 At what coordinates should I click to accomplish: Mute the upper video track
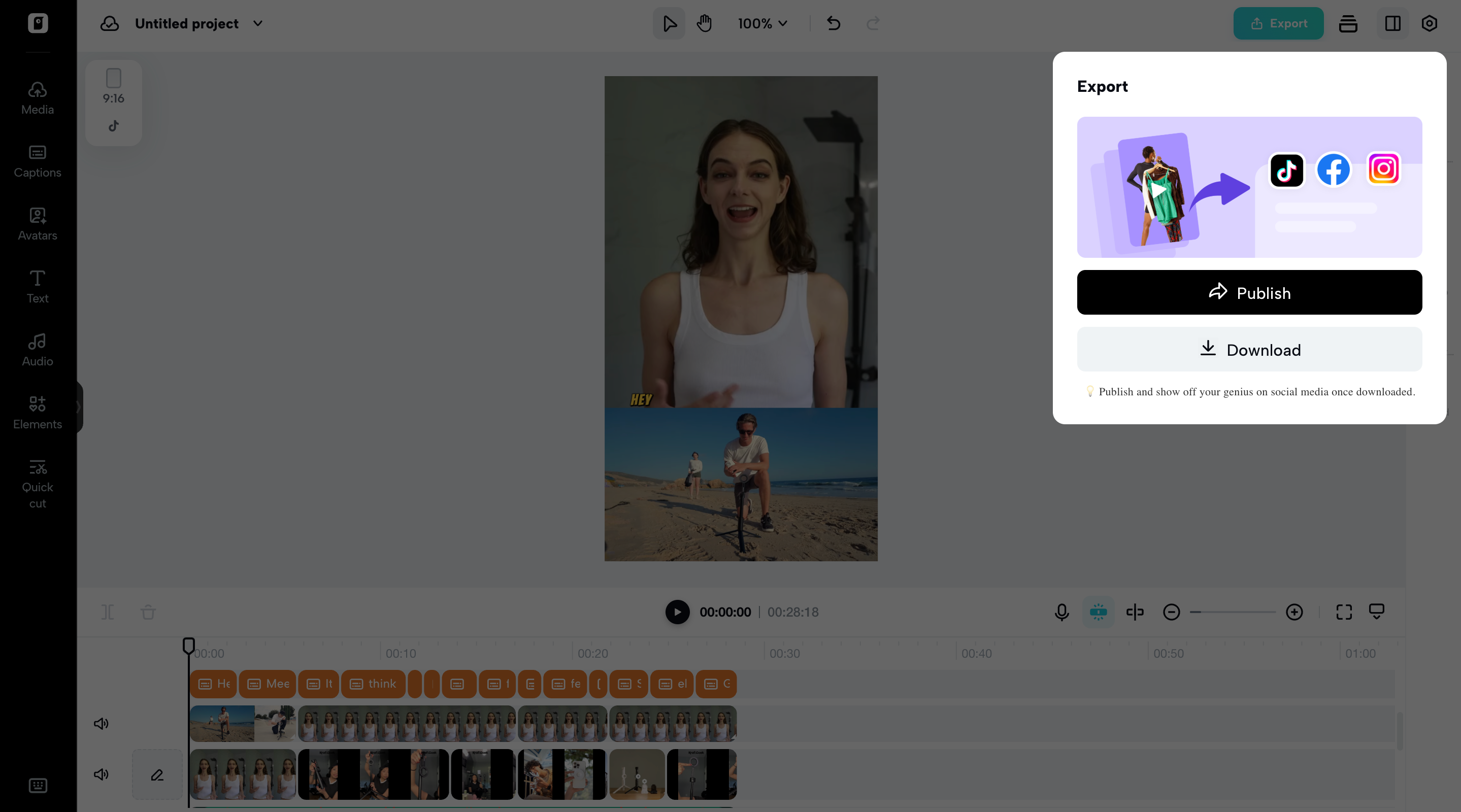[x=101, y=724]
